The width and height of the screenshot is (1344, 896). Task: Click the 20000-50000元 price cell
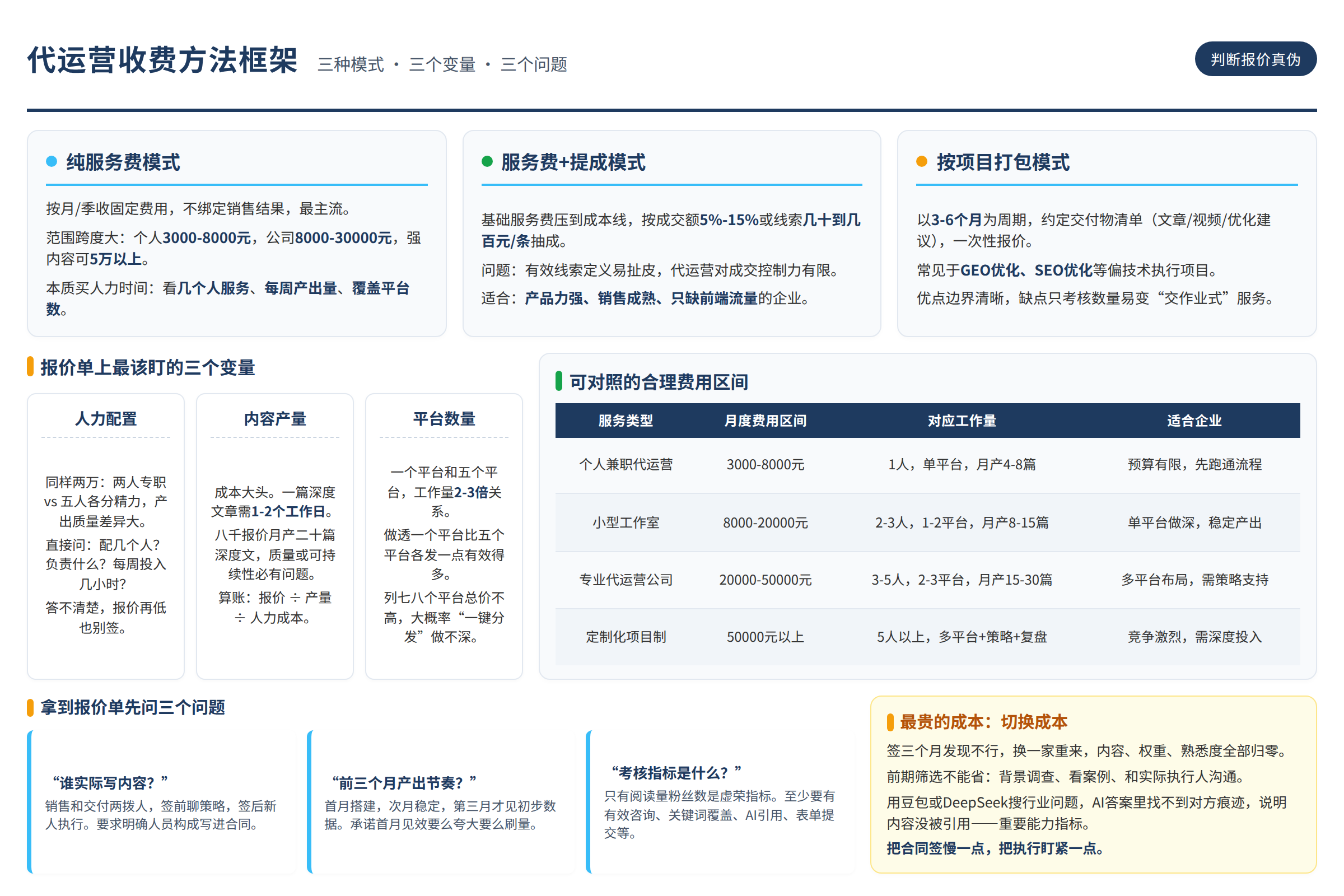(765, 580)
